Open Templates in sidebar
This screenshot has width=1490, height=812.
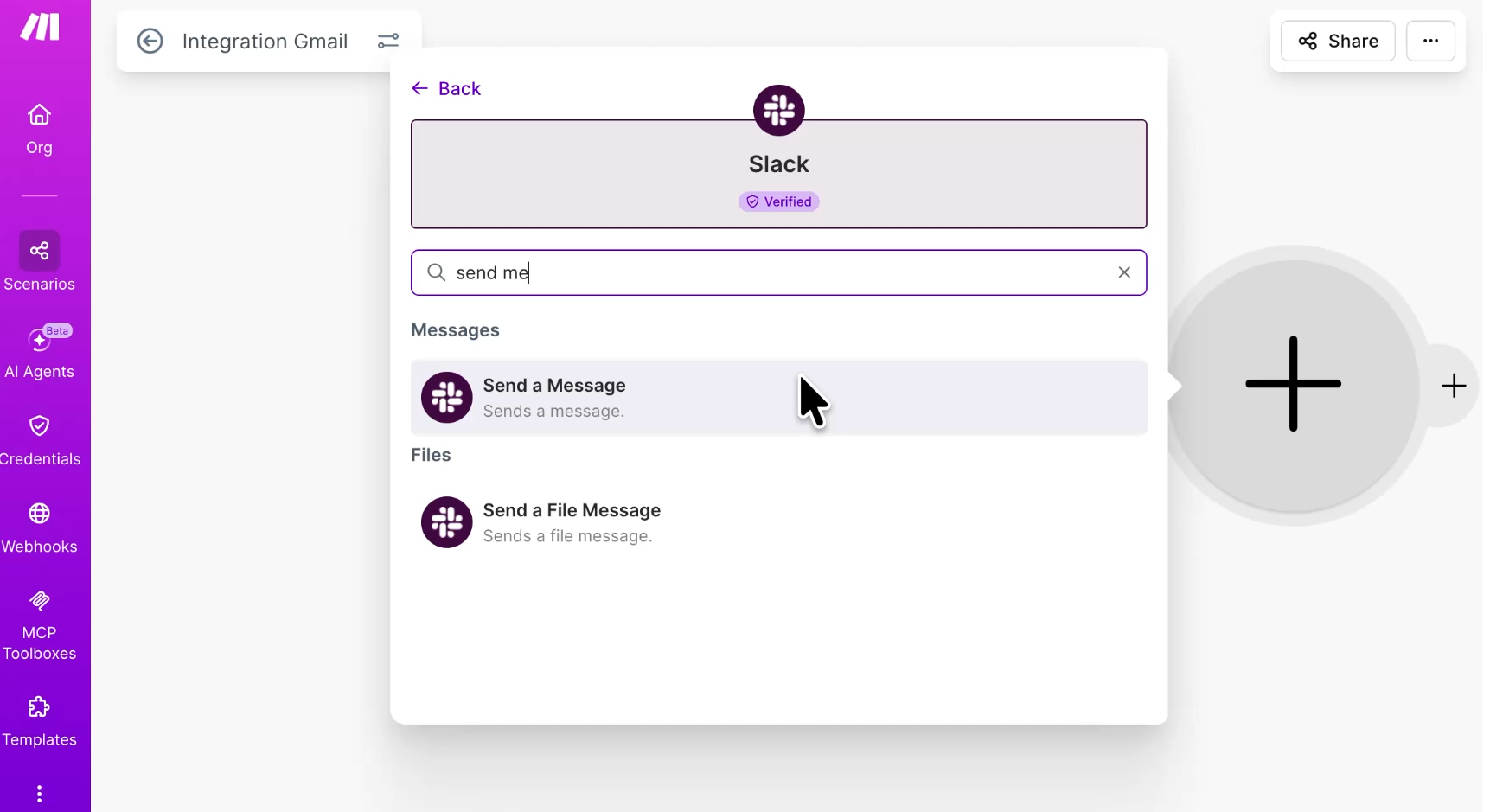coord(39,722)
